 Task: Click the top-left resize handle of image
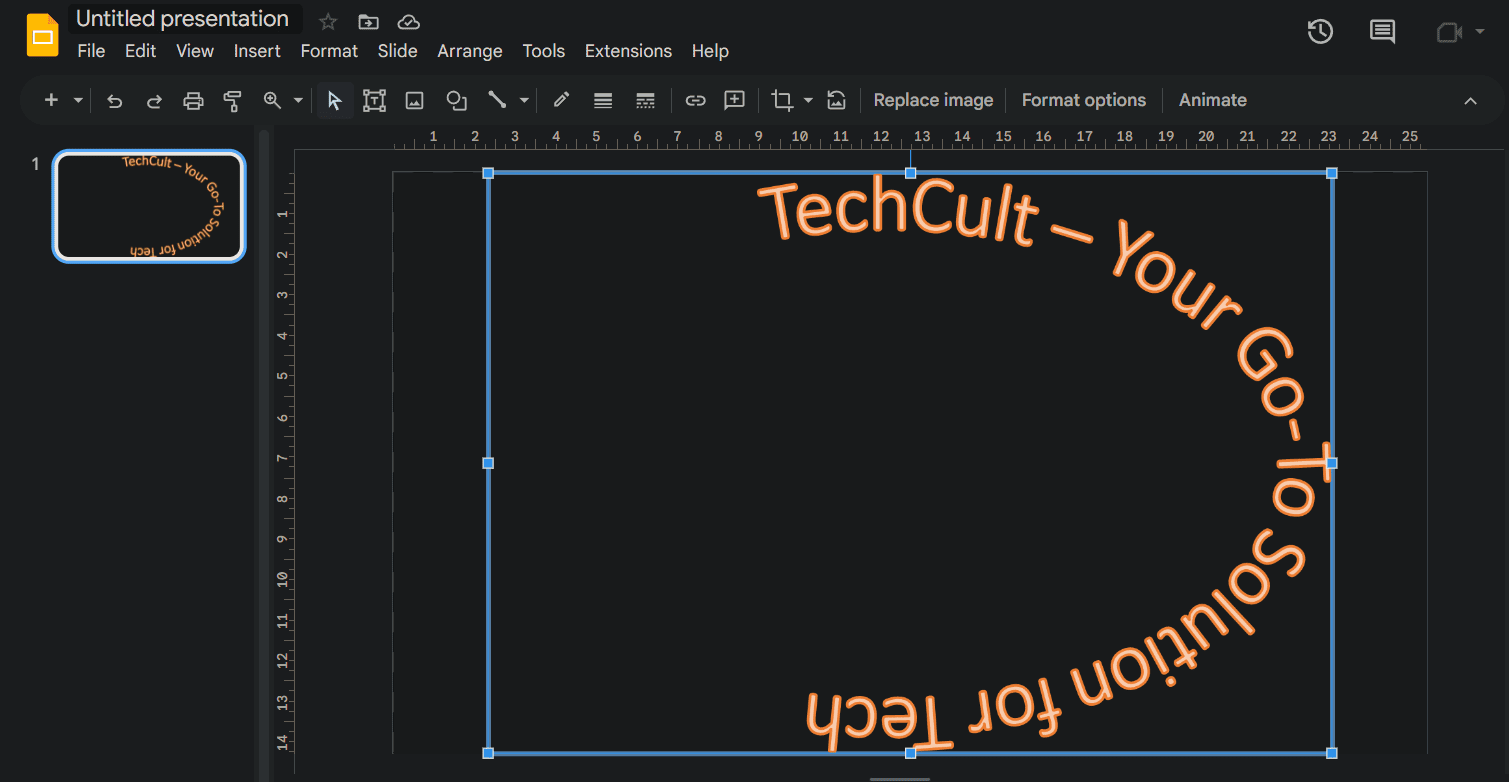pyautogui.click(x=488, y=173)
